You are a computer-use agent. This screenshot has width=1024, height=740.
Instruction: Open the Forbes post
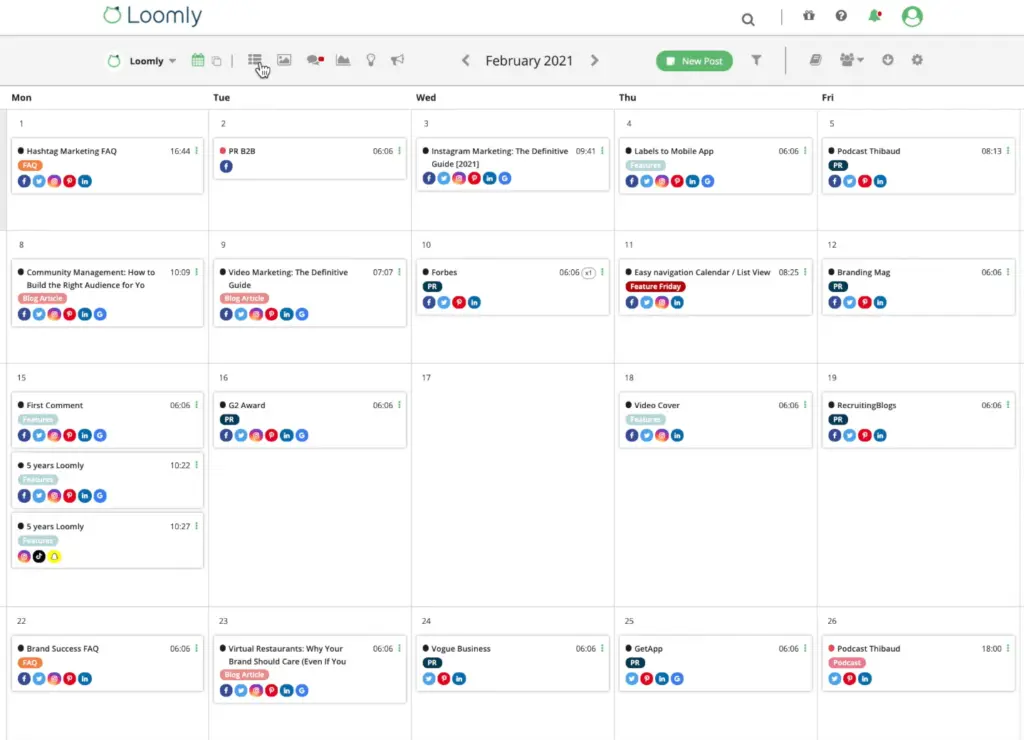point(444,272)
